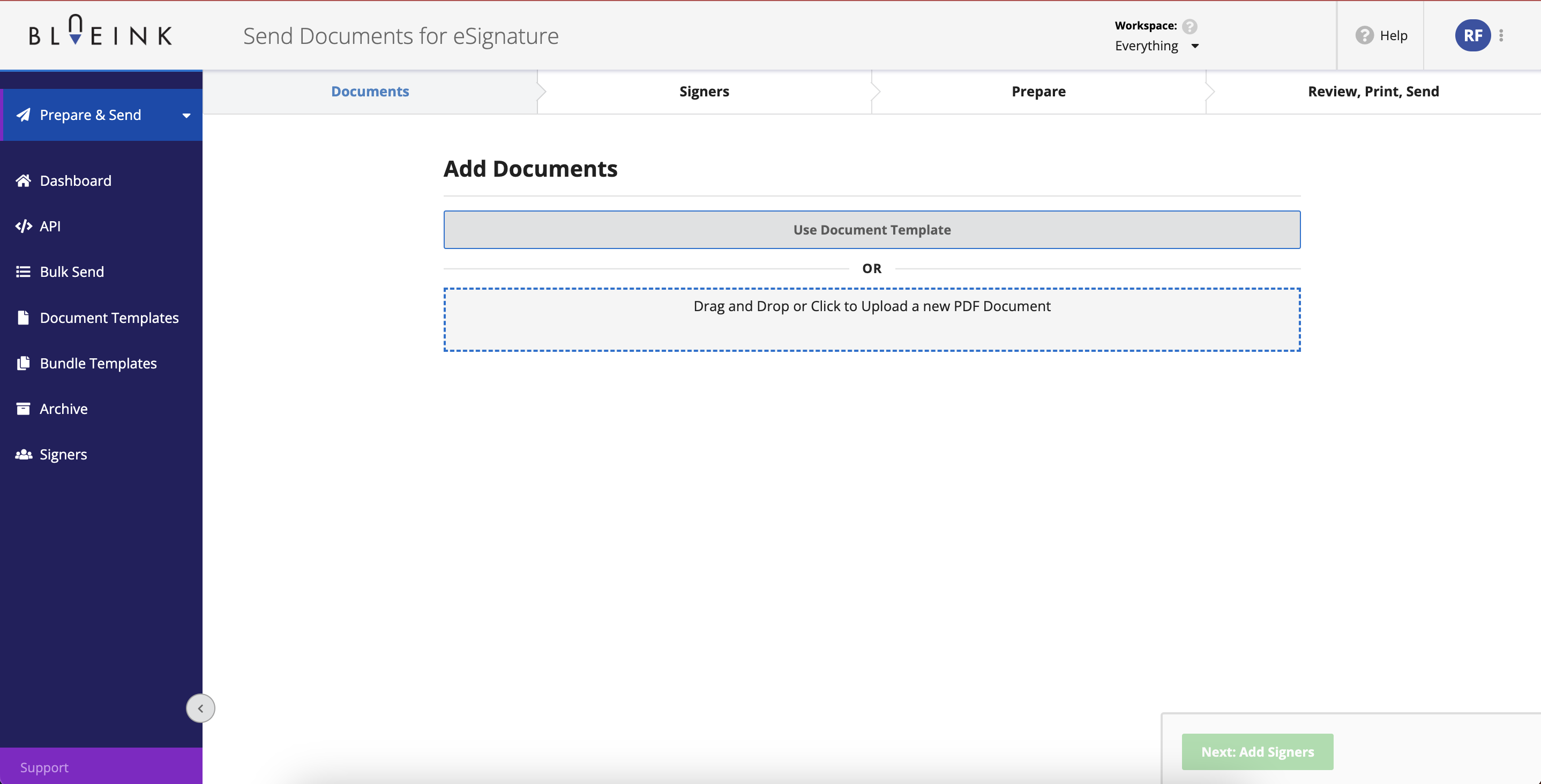Image resolution: width=1541 pixels, height=784 pixels.
Task: Collapse the sidebar with the chevron button
Action: (x=200, y=708)
